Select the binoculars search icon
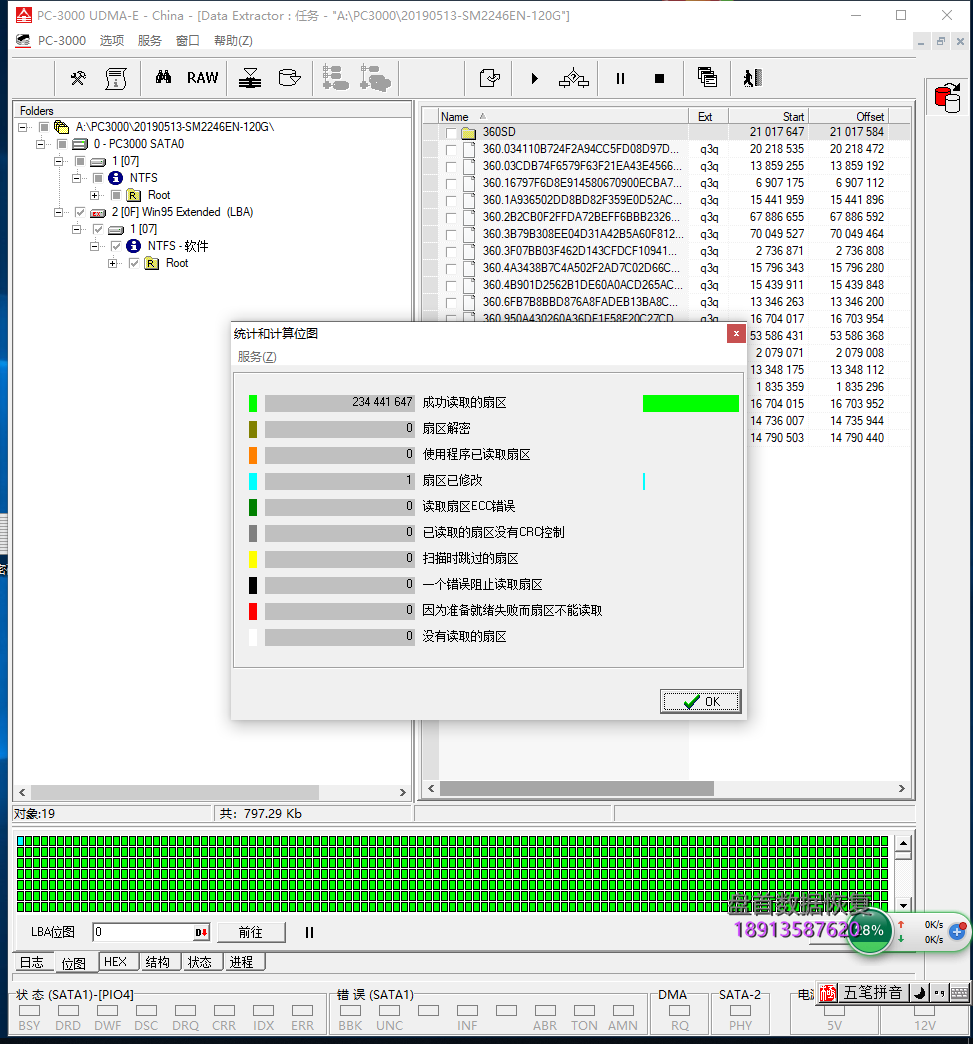The height and width of the screenshot is (1044, 973). click(164, 77)
